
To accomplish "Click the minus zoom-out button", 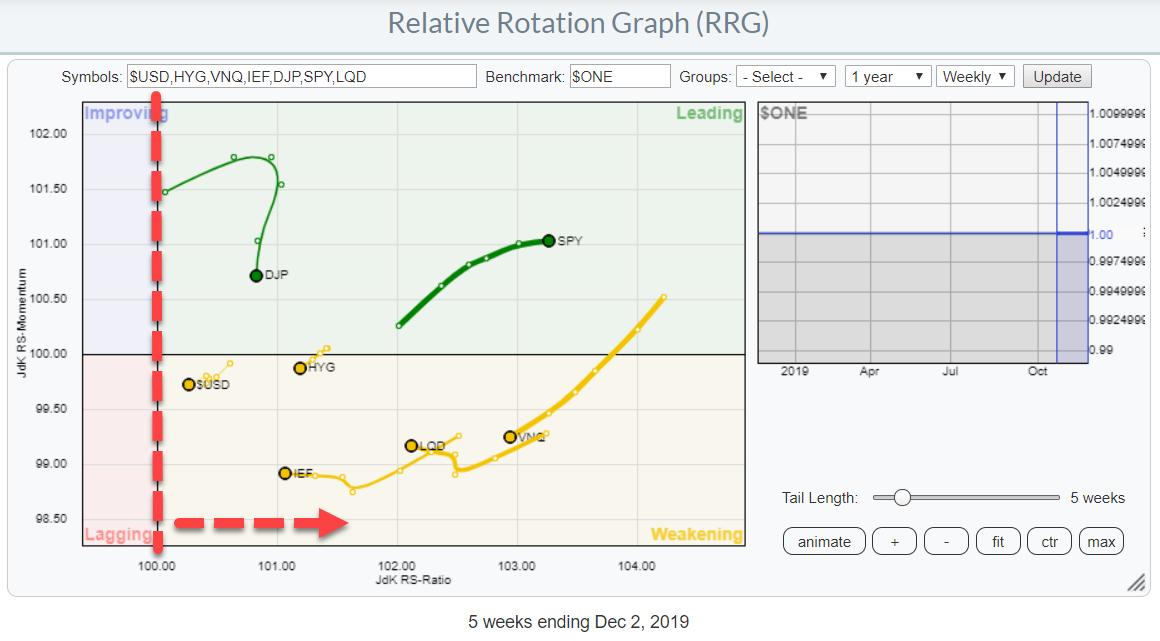I will point(946,542).
